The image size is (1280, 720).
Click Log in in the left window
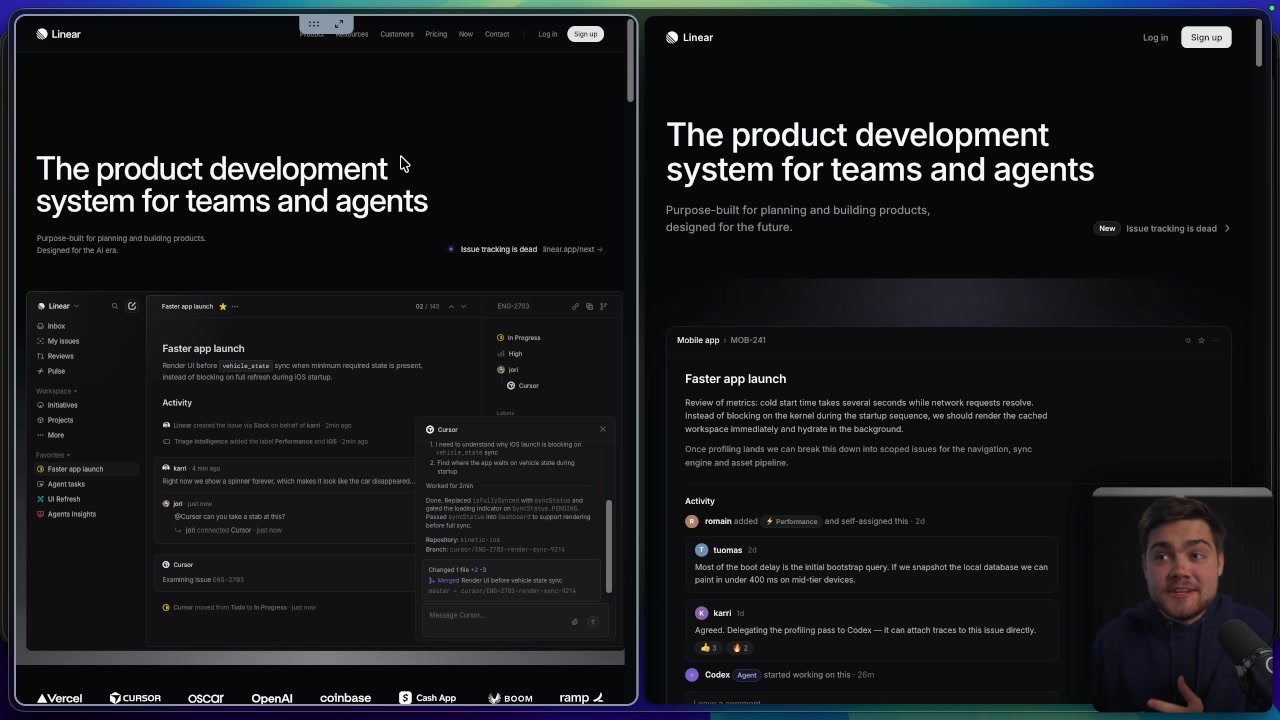tap(547, 34)
